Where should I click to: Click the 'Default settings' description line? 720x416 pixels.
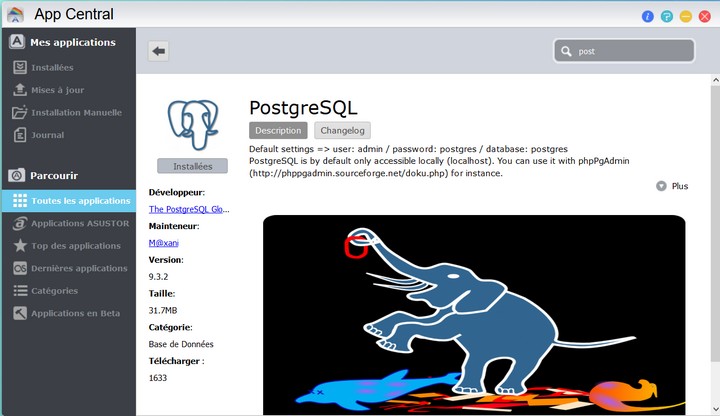click(x=408, y=149)
